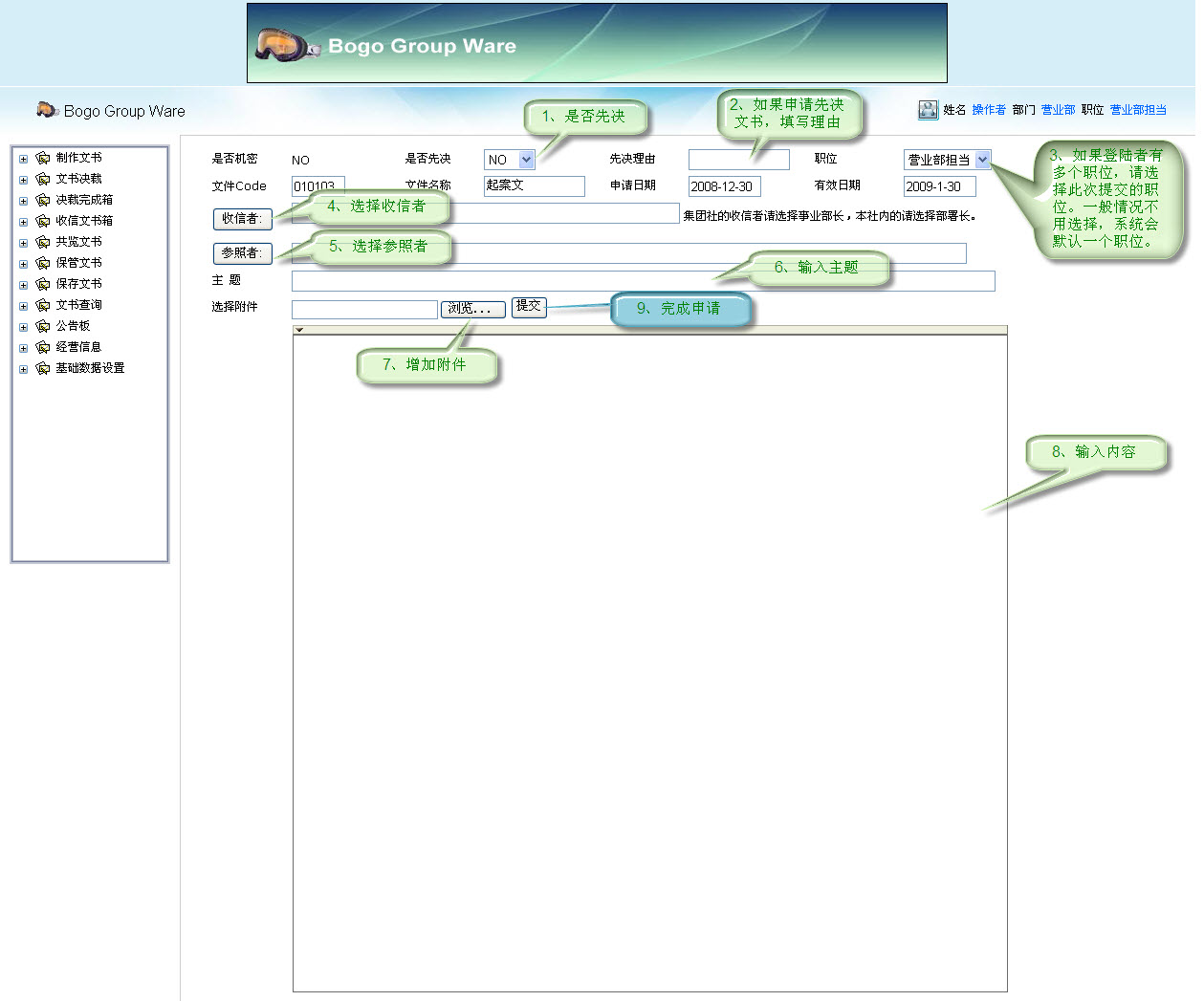The width and height of the screenshot is (1204, 1001).
Task: Click the 营业部 department link
Action: click(1058, 110)
